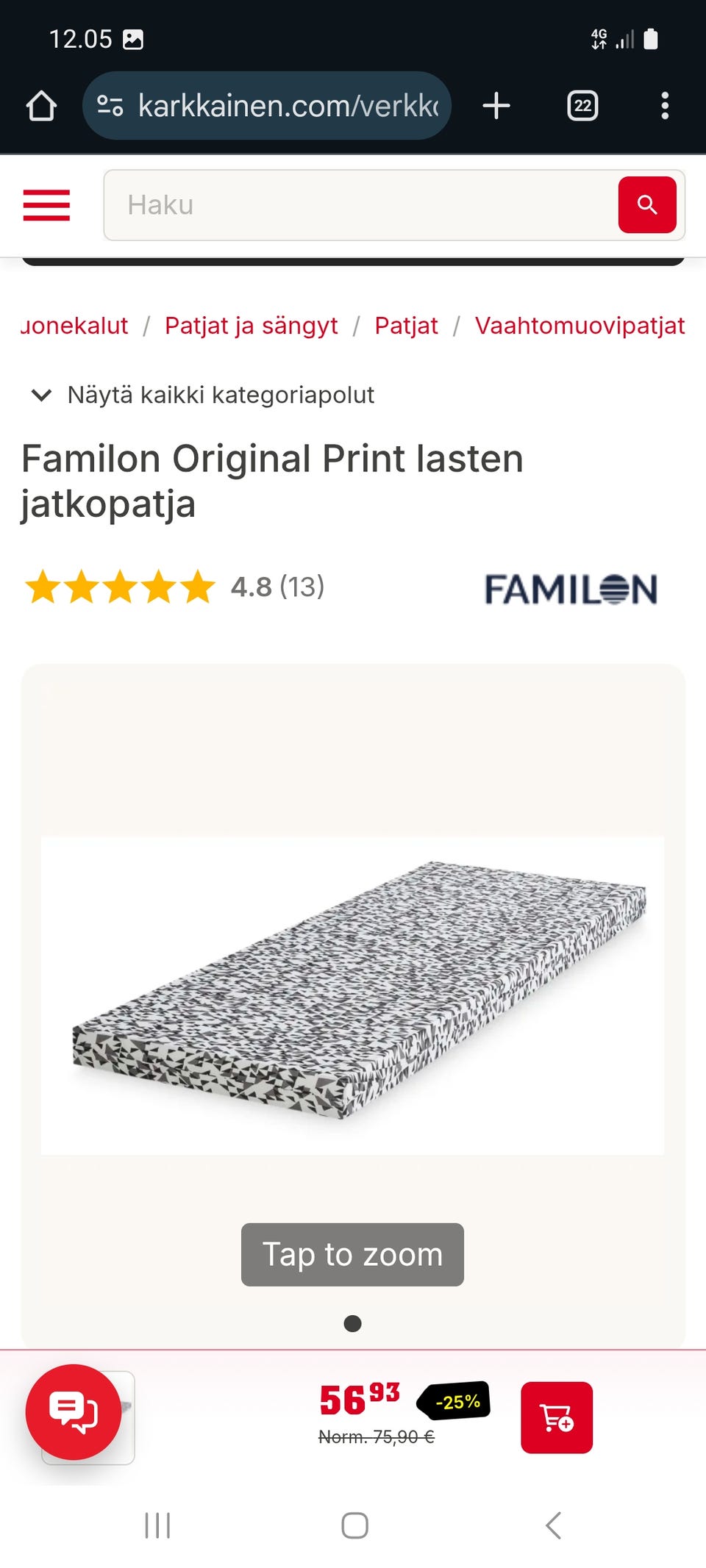Open Vaahtomuovipatjat breadcrumb category
This screenshot has width=706, height=1568.
pyautogui.click(x=580, y=325)
